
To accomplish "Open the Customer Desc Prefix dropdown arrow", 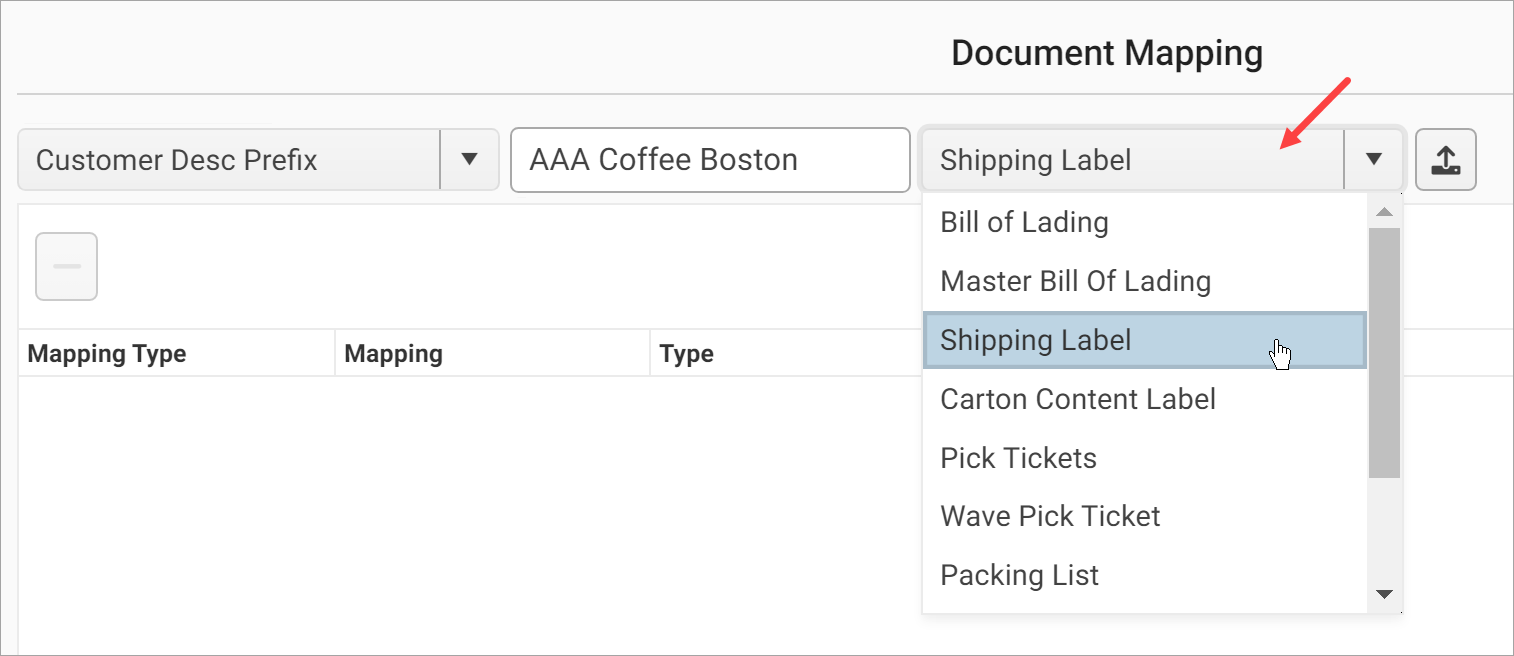I will (469, 159).
